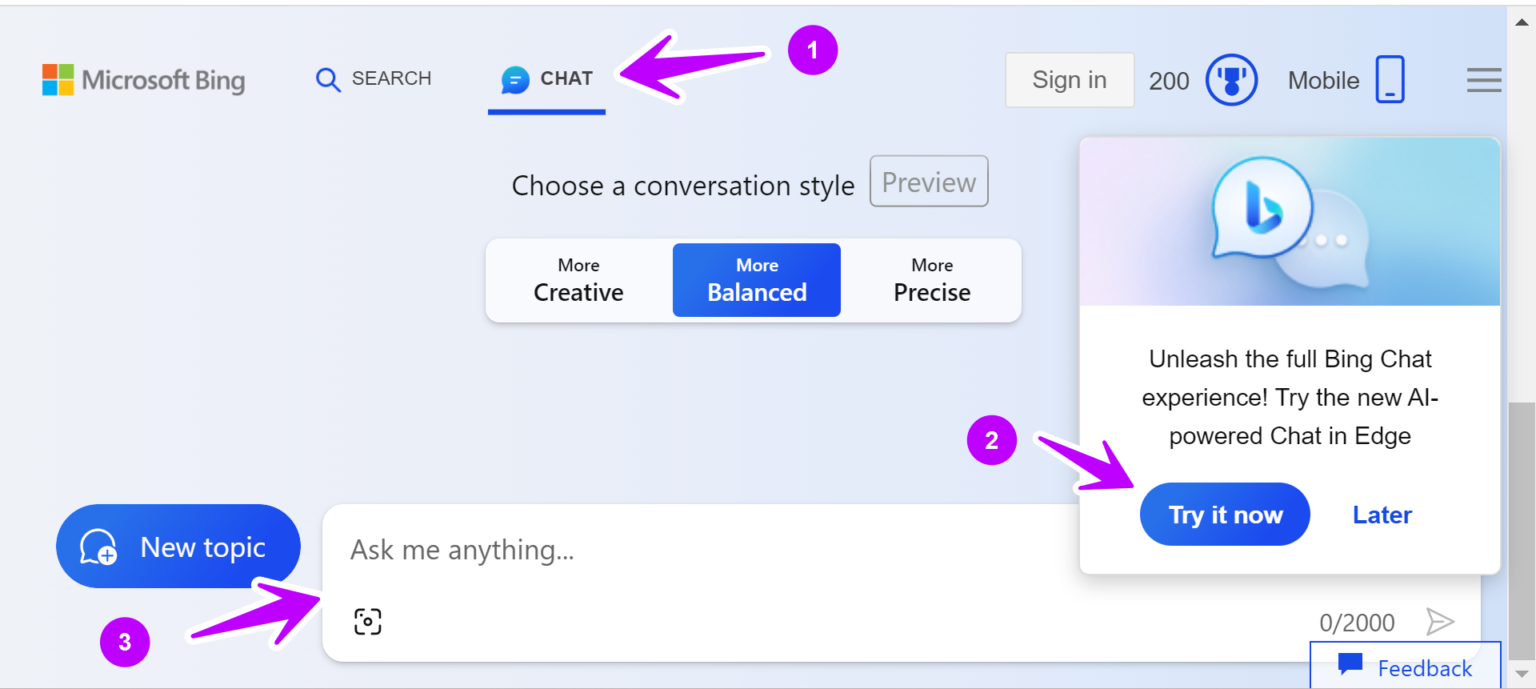Image resolution: width=1536 pixels, height=689 pixels.
Task: Open the hamburger menu
Action: (1484, 80)
